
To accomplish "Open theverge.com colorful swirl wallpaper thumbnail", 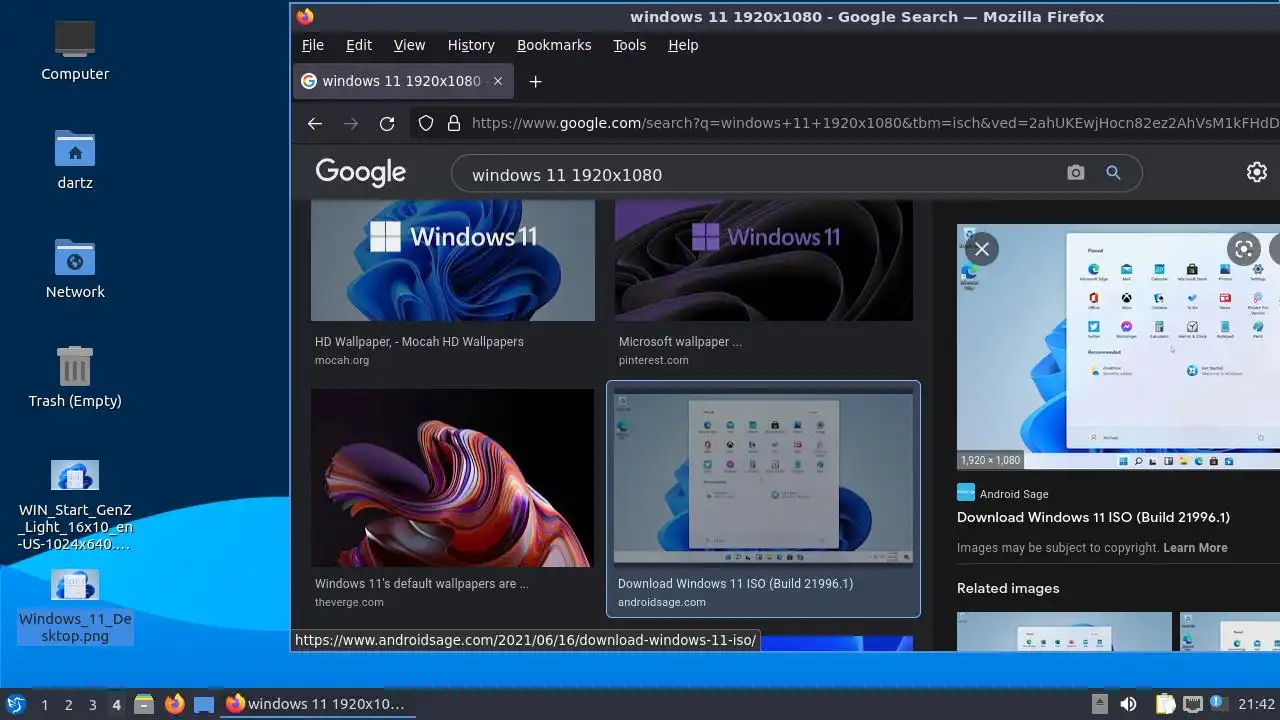I will pos(453,478).
